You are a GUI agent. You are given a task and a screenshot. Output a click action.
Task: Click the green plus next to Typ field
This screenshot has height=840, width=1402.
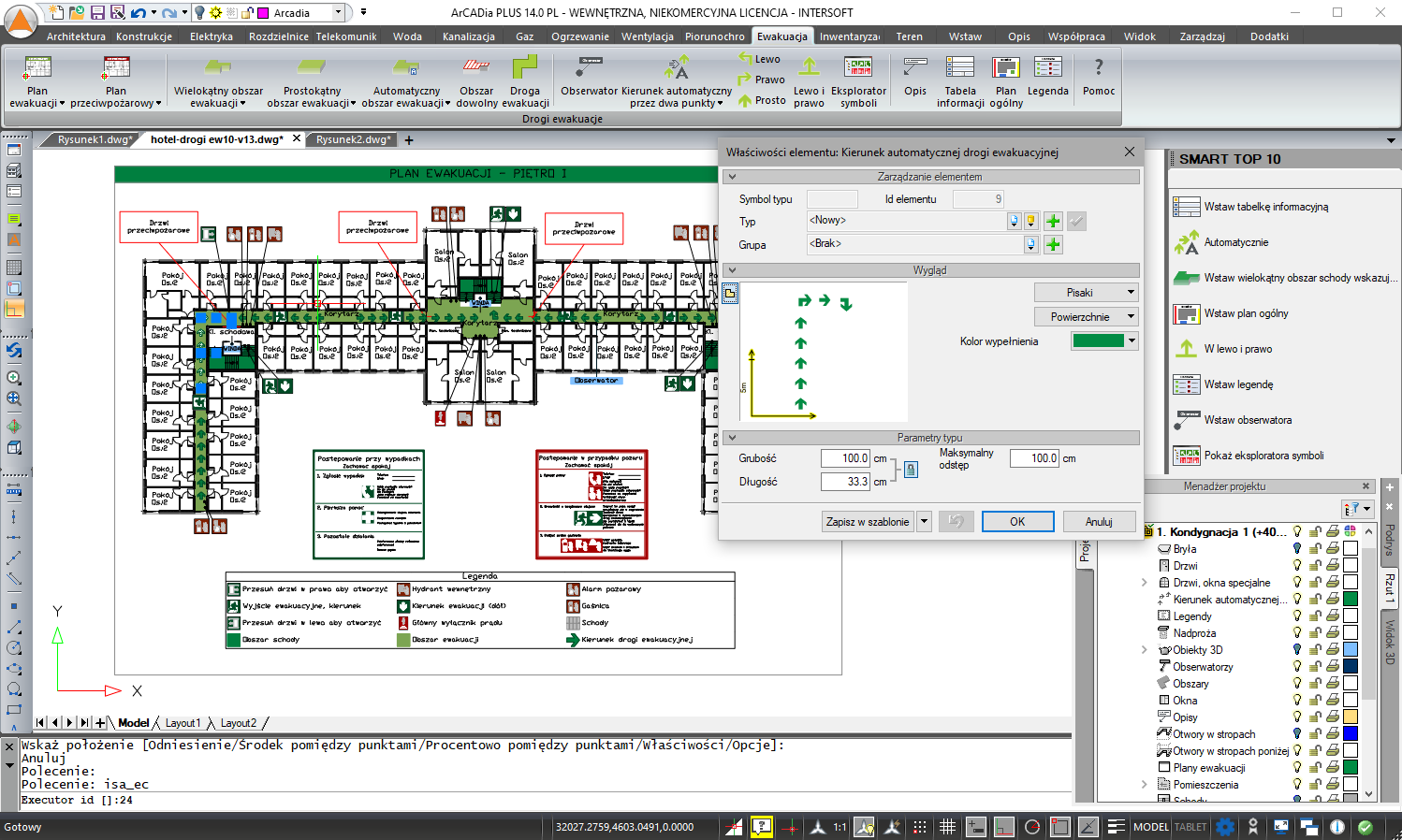pos(1053,222)
